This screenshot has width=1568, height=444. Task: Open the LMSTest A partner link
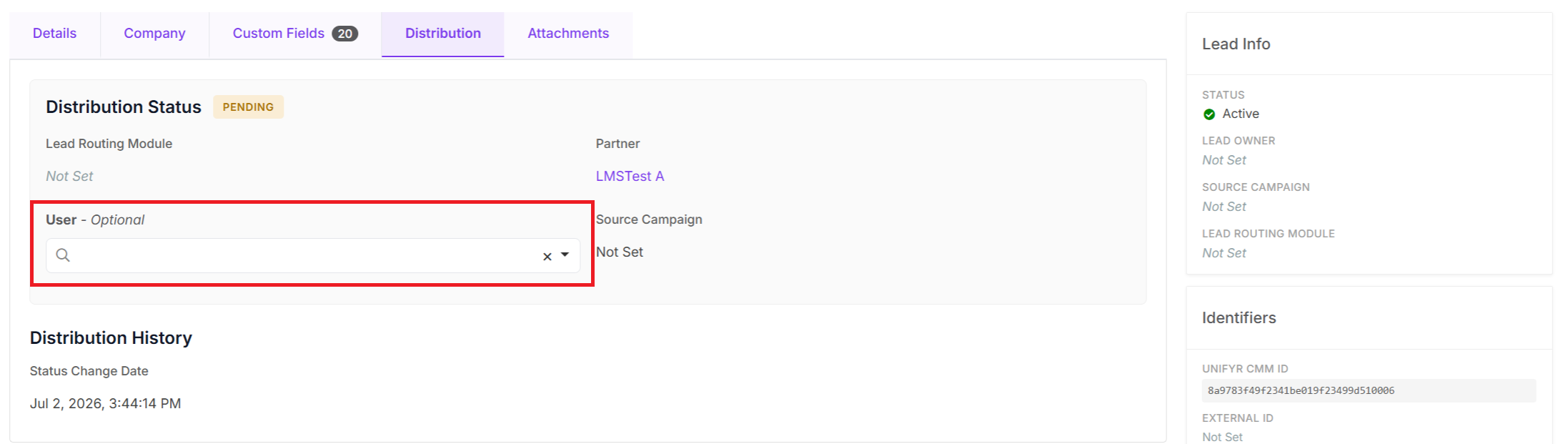click(x=630, y=176)
